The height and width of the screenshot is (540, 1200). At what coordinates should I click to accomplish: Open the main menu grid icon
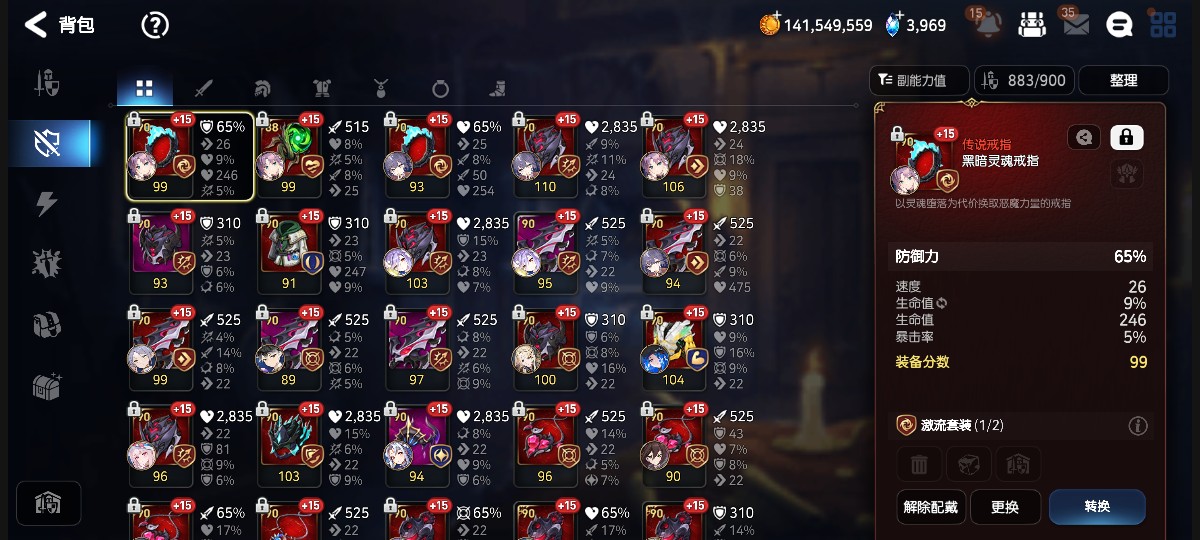click(x=1163, y=25)
